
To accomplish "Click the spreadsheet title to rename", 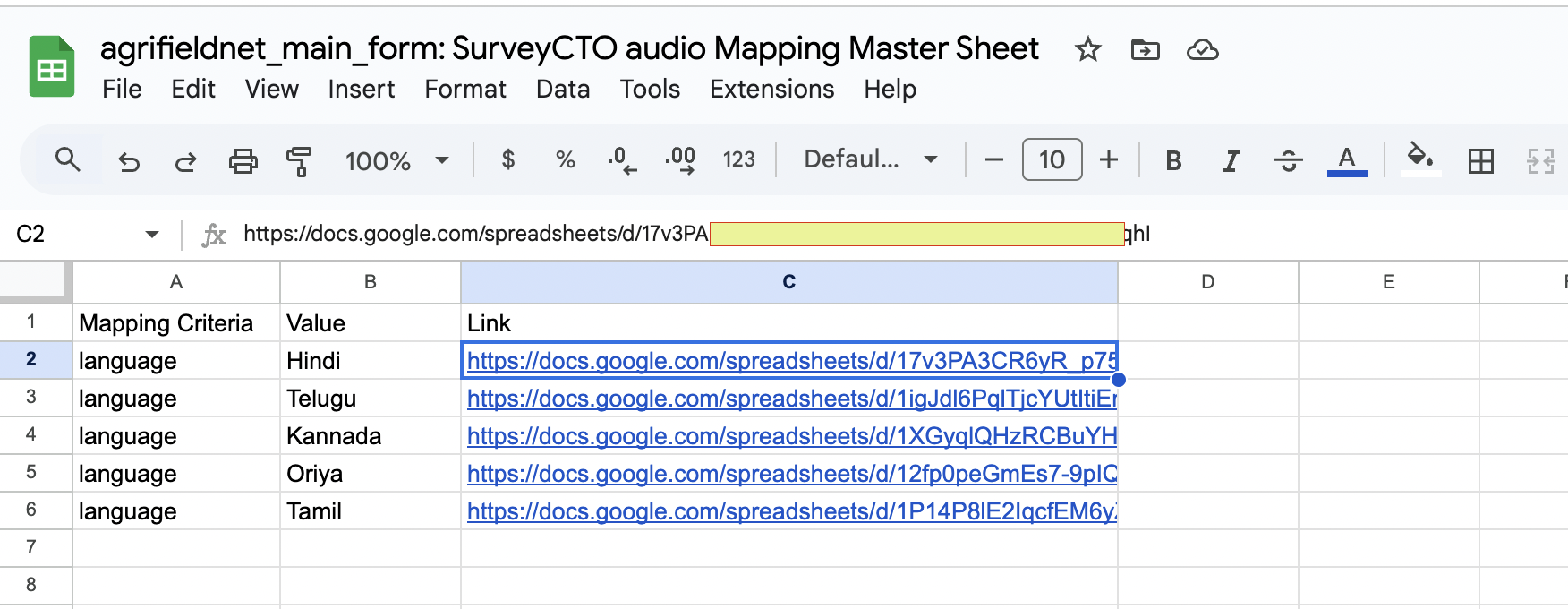I will point(569,48).
